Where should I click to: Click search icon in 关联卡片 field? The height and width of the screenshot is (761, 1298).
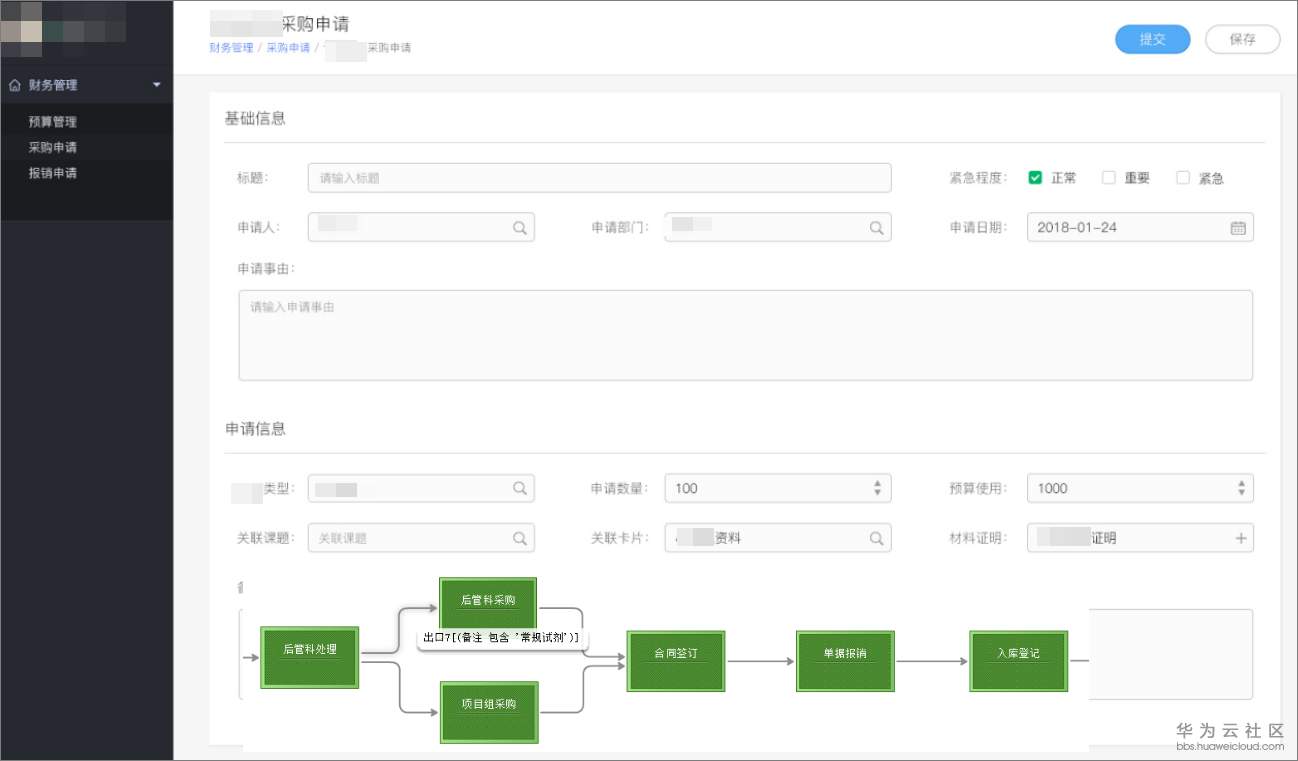876,538
